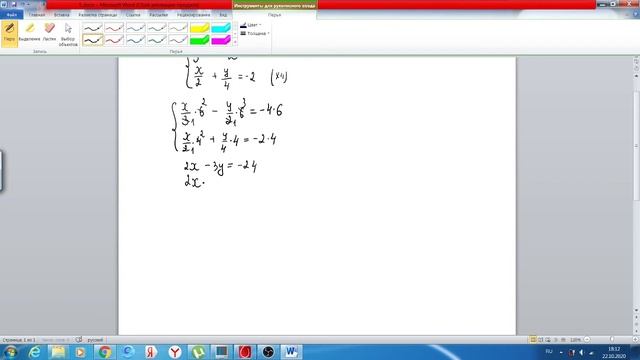Open OBS Studio from taskbar
Screen dimensions: 640x360
(268, 352)
